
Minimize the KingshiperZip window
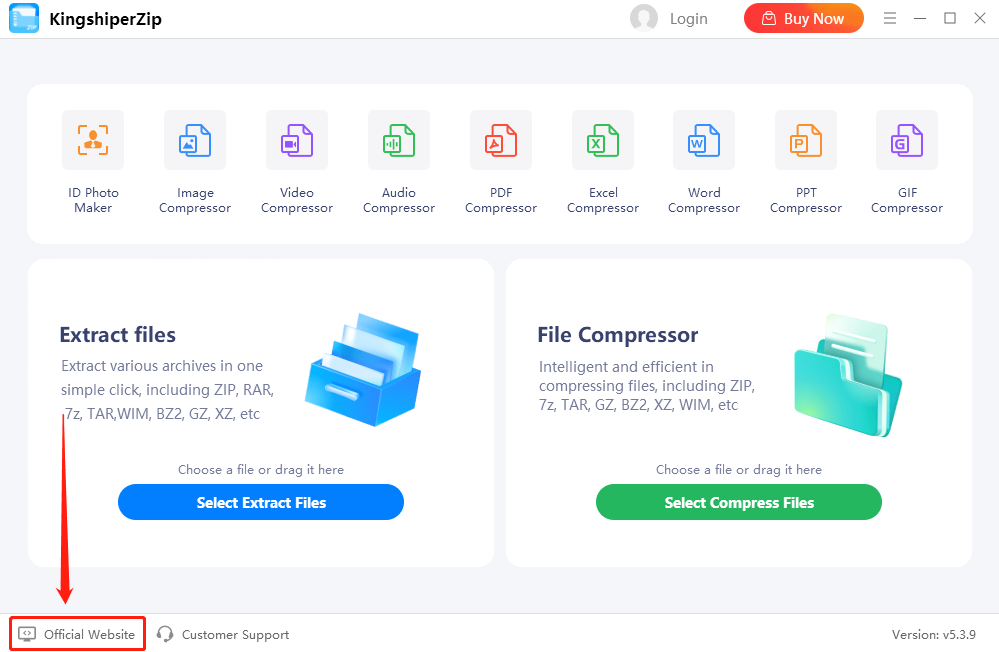point(920,18)
